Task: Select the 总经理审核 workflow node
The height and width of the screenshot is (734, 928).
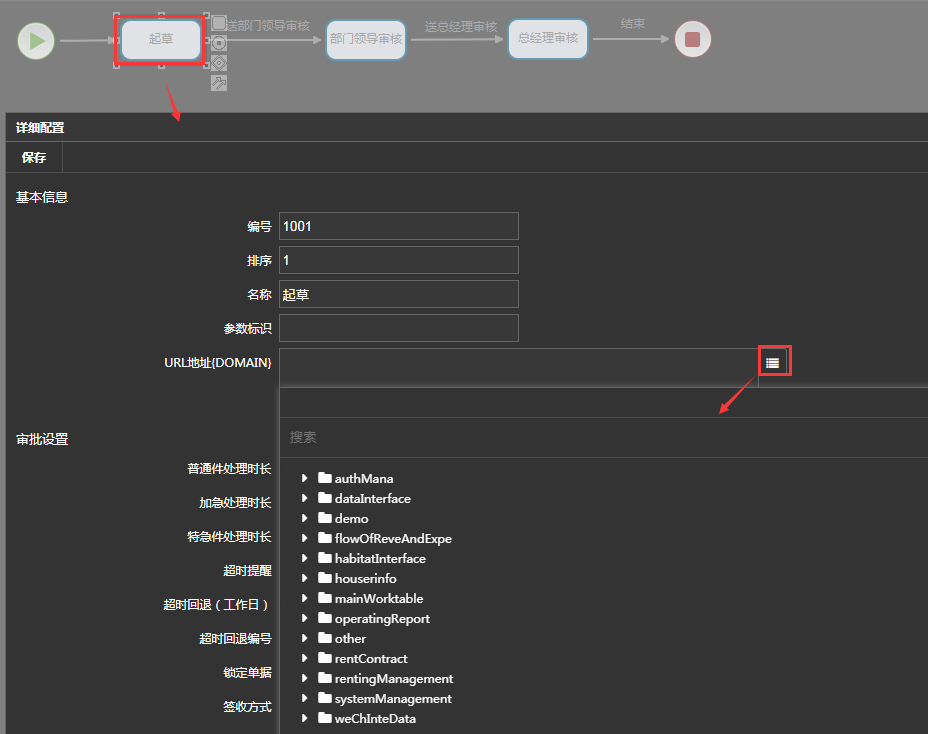Action: tap(548, 39)
